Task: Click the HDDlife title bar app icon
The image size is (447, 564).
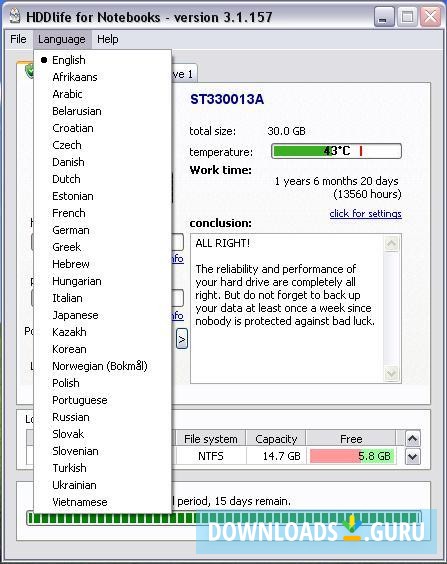Action: tap(14, 16)
